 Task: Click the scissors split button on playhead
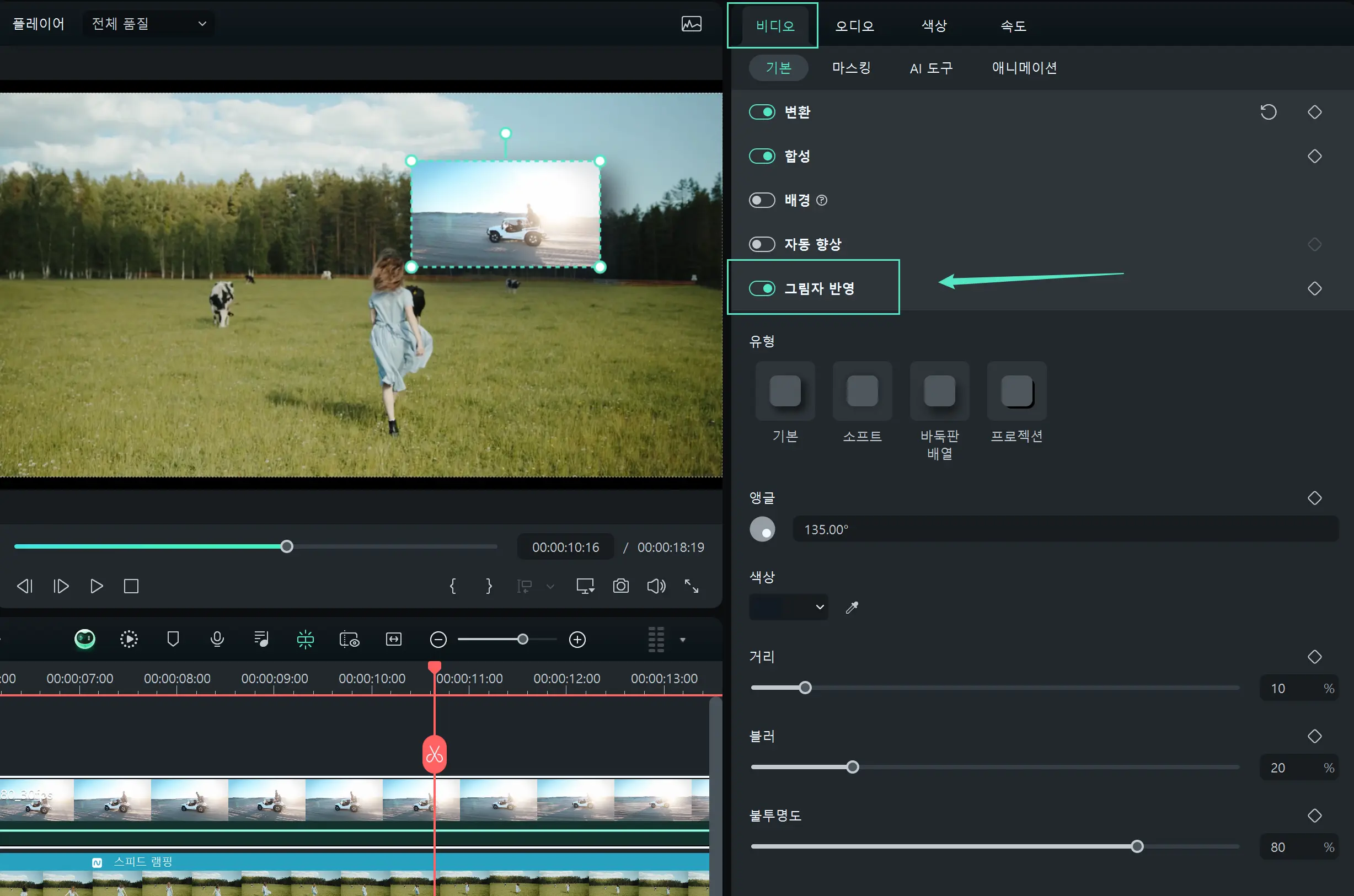[435, 755]
